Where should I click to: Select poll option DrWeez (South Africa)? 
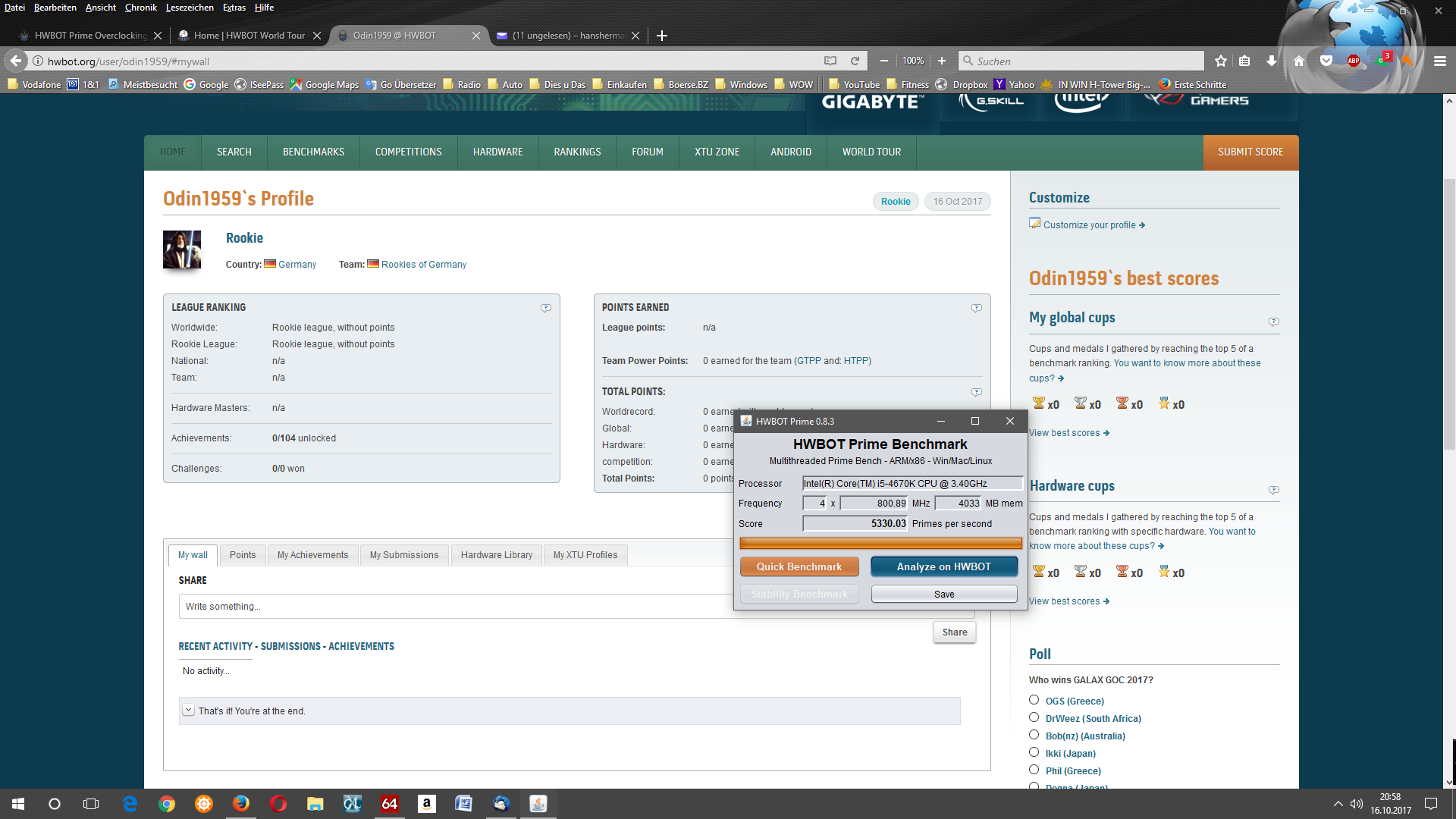point(1034,717)
